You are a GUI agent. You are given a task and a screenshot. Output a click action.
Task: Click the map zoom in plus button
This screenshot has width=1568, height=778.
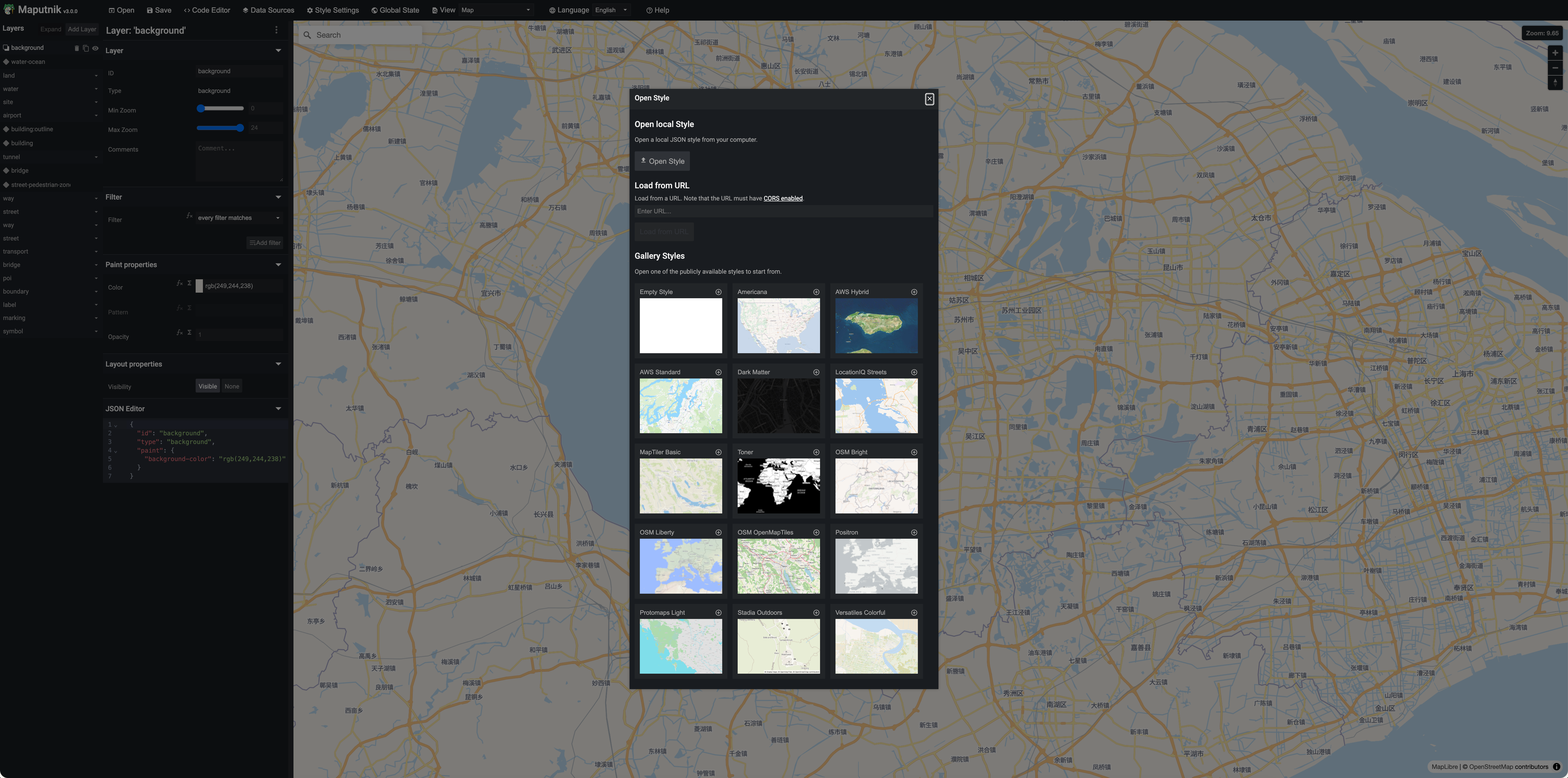1555,53
